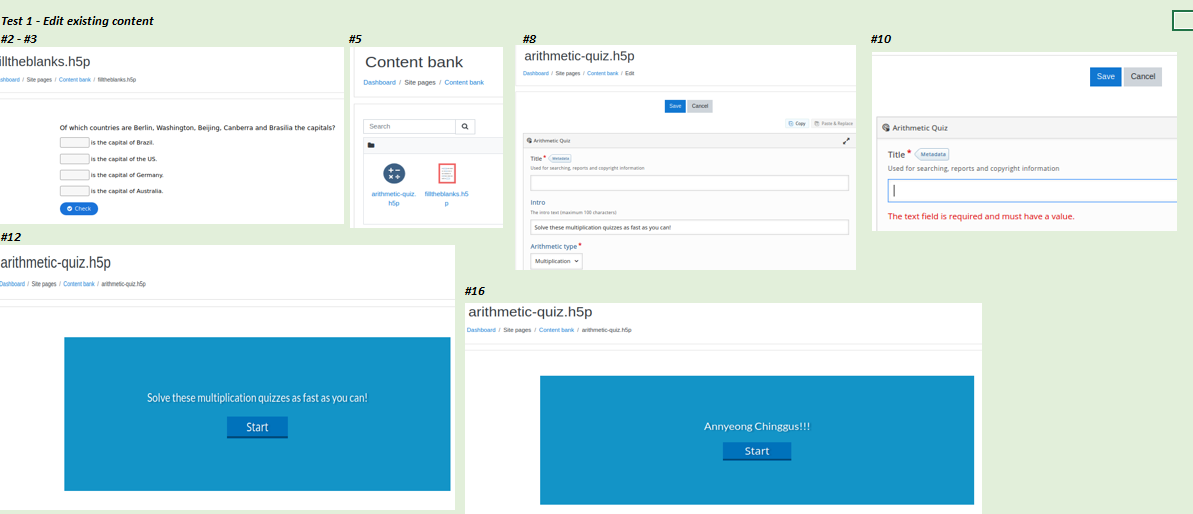Click 'filltheblanks.h5p' breadcrumb text in step #2
The image size is (1193, 514).
pyautogui.click(x=116, y=79)
